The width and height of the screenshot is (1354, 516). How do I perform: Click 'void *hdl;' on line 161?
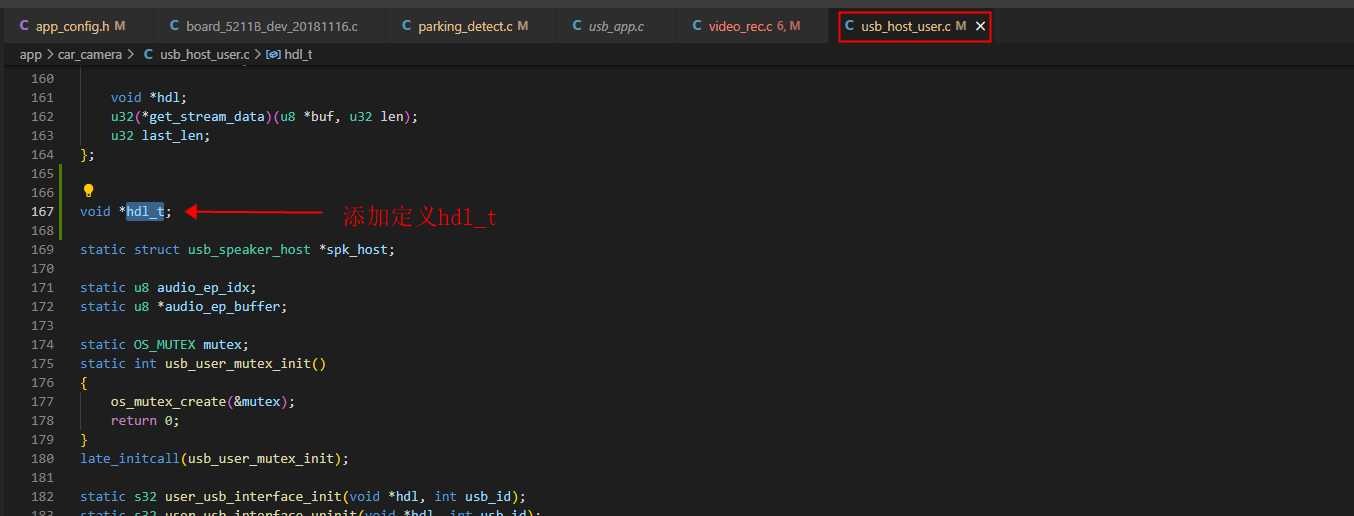coord(149,97)
